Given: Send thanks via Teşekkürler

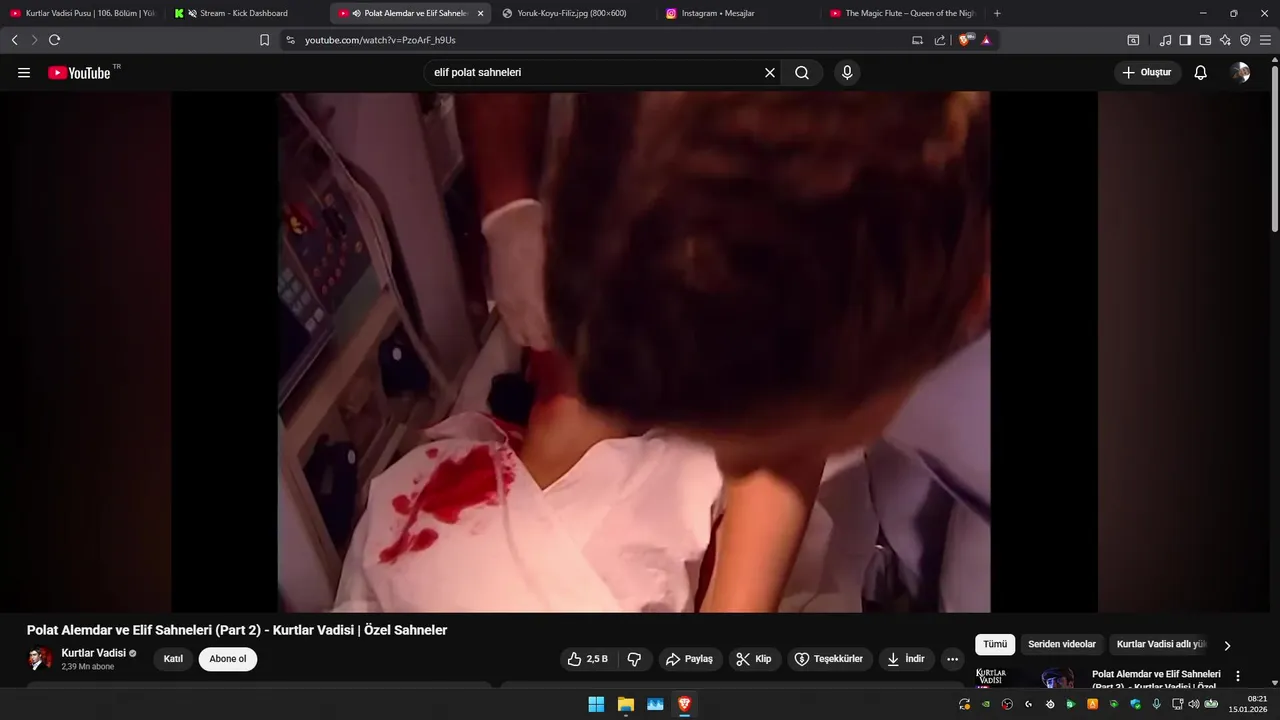Looking at the screenshot, I should pyautogui.click(x=829, y=659).
